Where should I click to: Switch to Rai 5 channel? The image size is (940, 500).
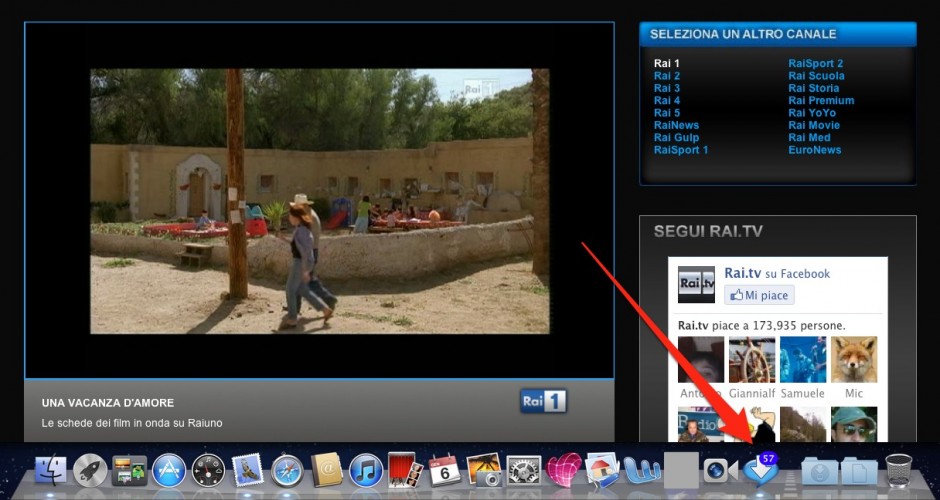pyautogui.click(x=667, y=113)
